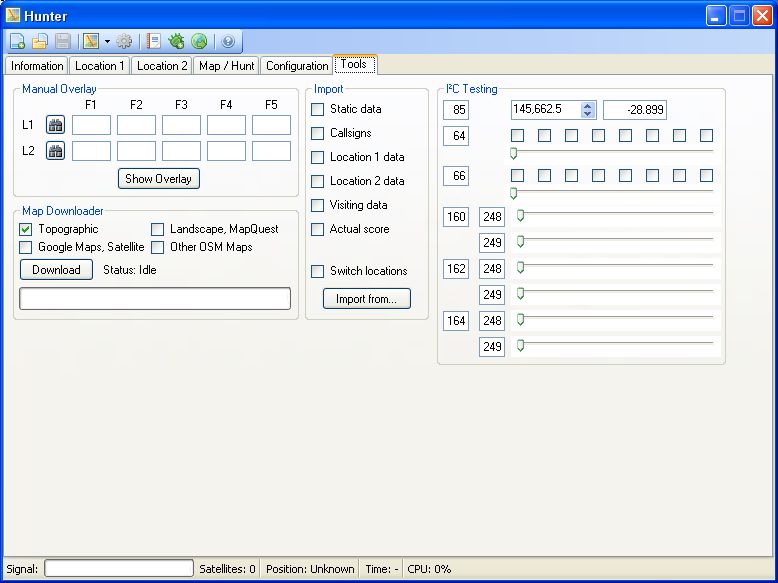Click the notebook log toolbar icon
The height and width of the screenshot is (583, 778).
tap(154, 42)
